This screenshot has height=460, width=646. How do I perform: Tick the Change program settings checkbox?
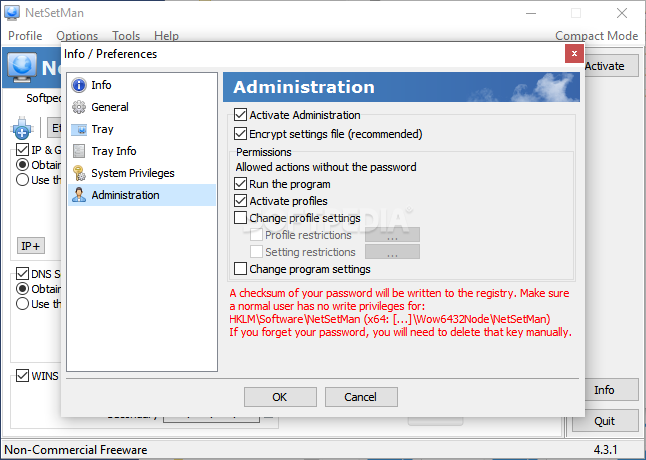(x=240, y=269)
